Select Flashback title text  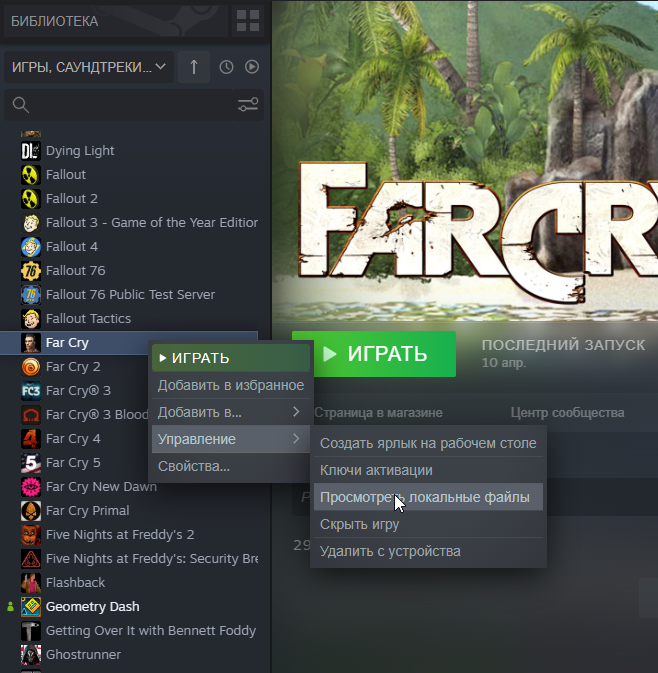(x=76, y=583)
